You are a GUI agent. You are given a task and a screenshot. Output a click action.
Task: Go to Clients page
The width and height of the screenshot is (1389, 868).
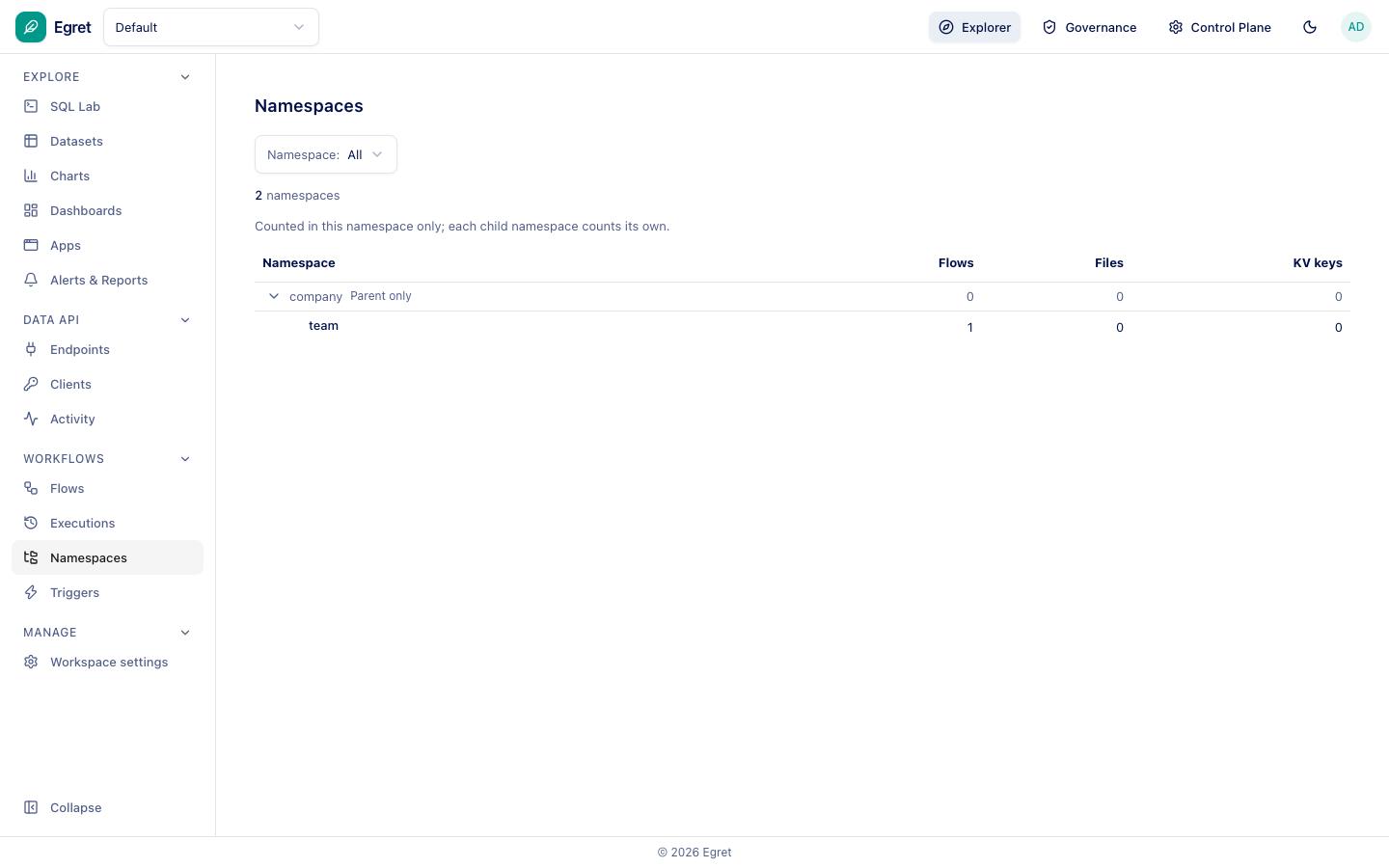click(107, 384)
